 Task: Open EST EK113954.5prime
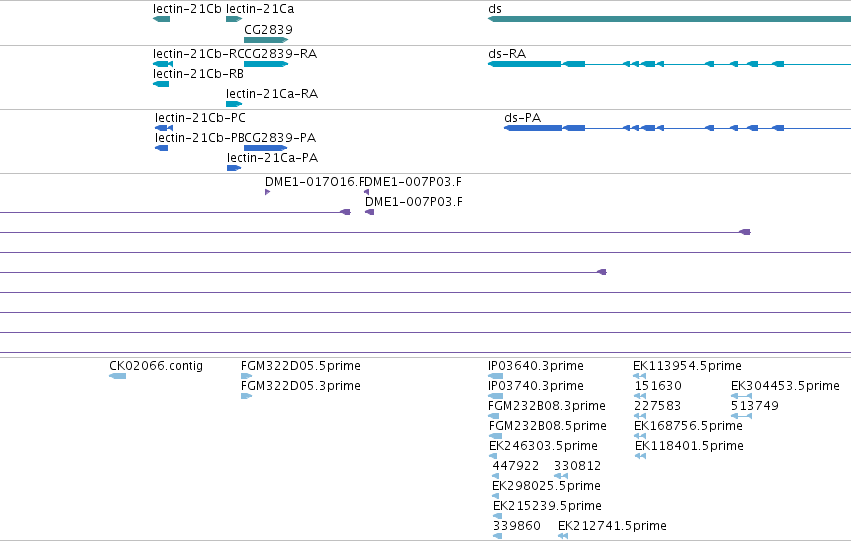tap(639, 376)
